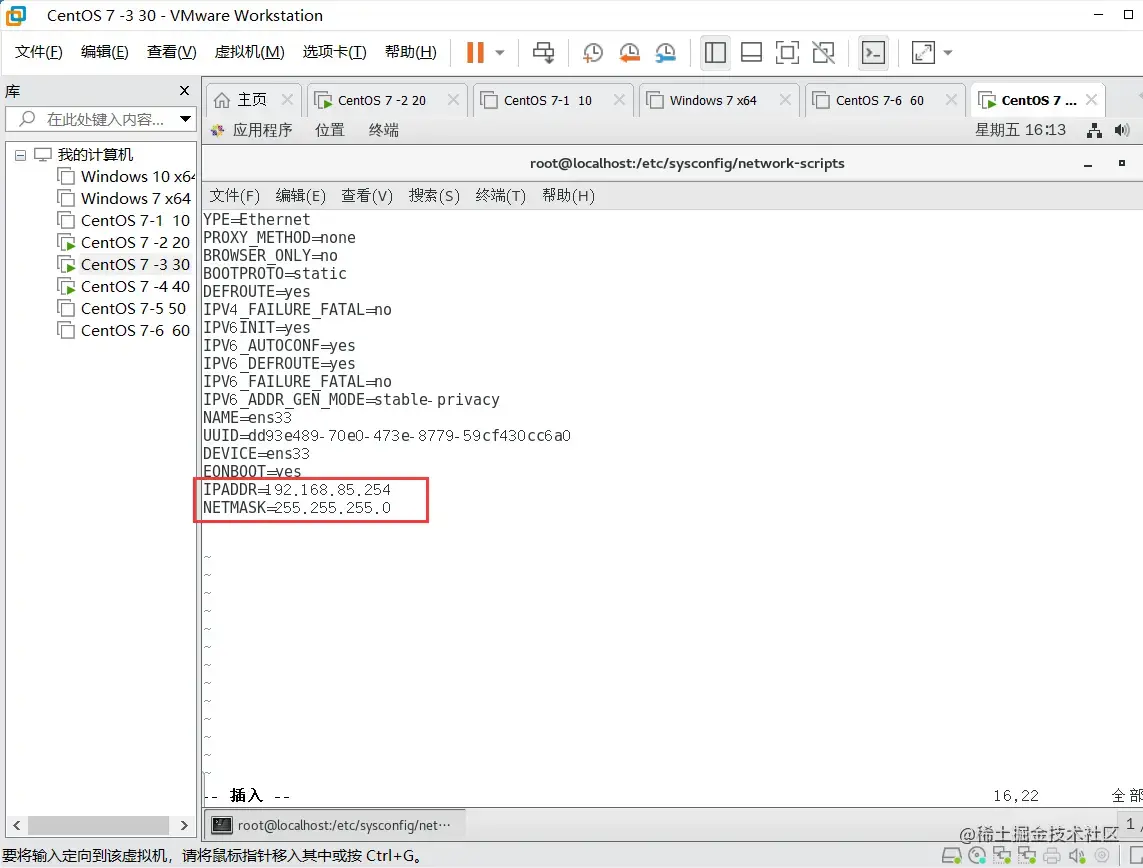Close the CentOS 7-6 60 tab
1143x868 pixels.
[951, 100]
